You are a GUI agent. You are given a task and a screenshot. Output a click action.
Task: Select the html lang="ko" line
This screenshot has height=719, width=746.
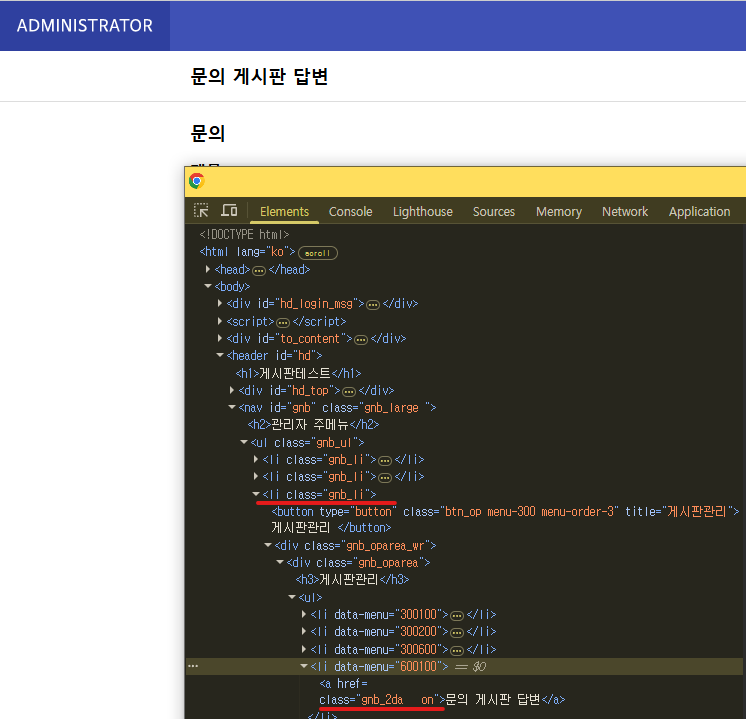[x=247, y=252]
